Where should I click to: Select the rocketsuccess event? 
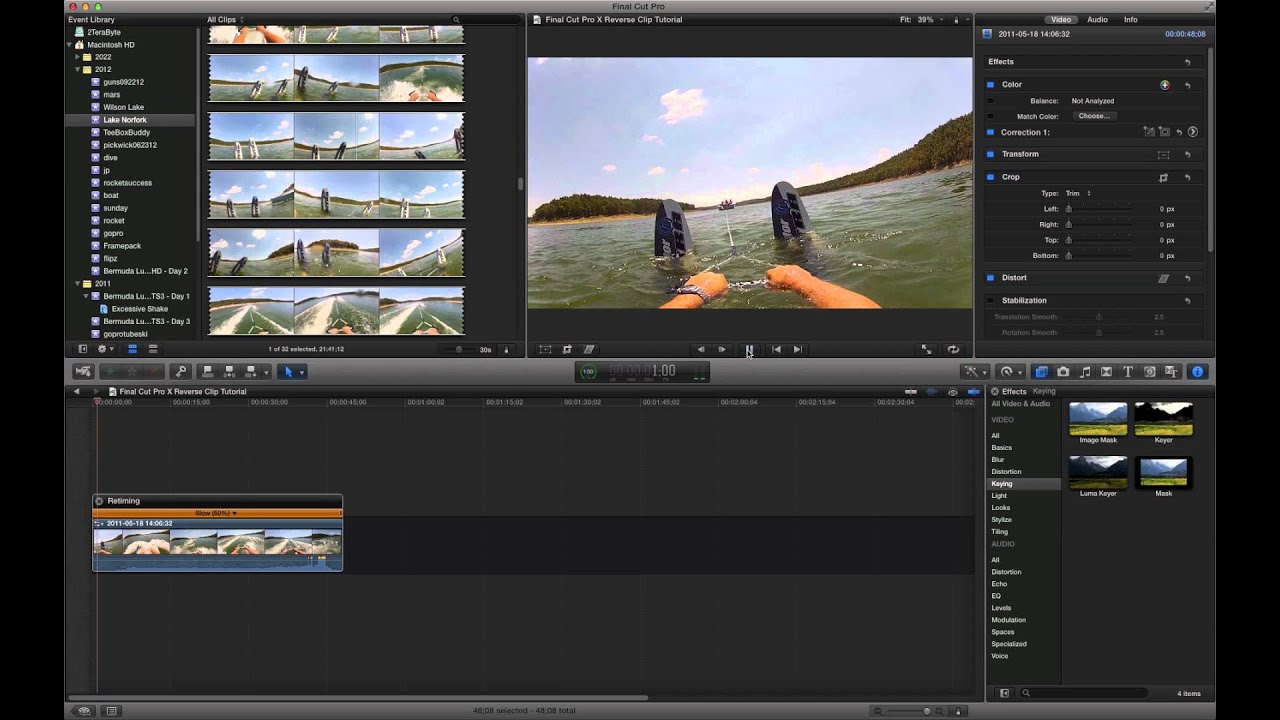[128, 183]
